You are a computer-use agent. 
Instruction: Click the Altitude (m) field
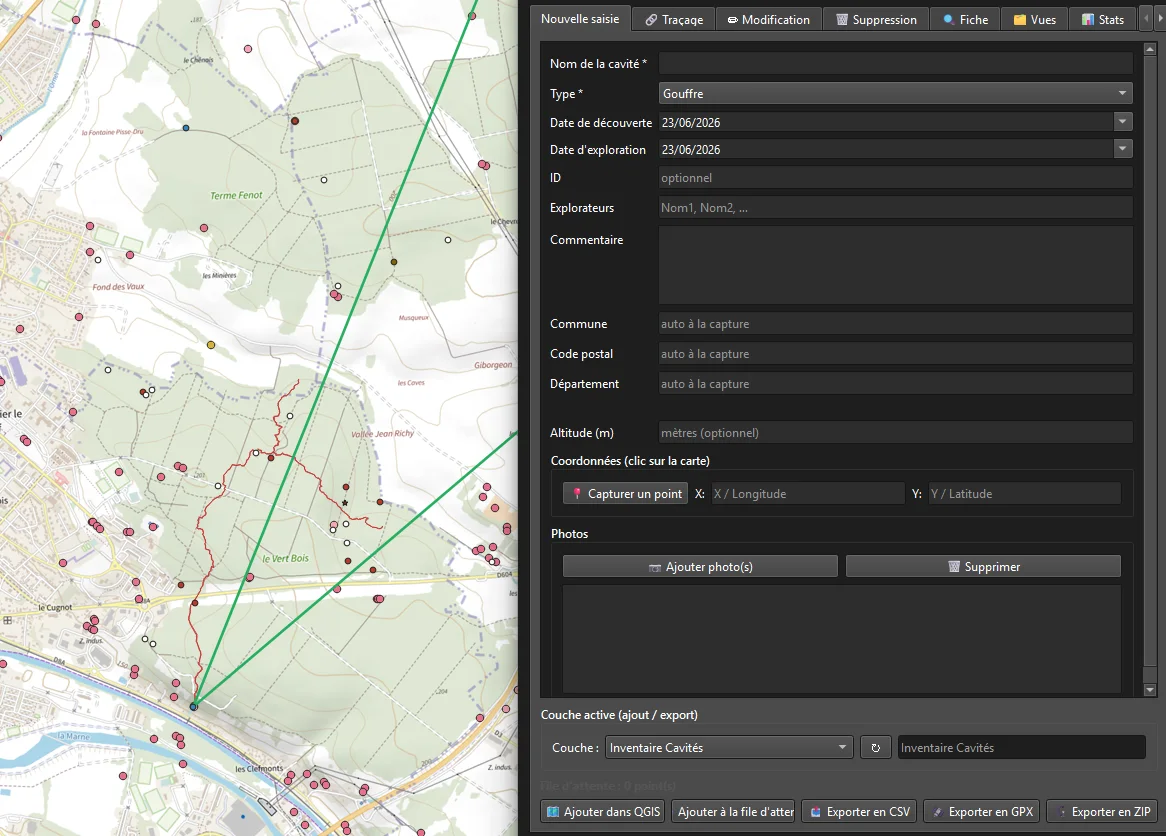pos(895,432)
